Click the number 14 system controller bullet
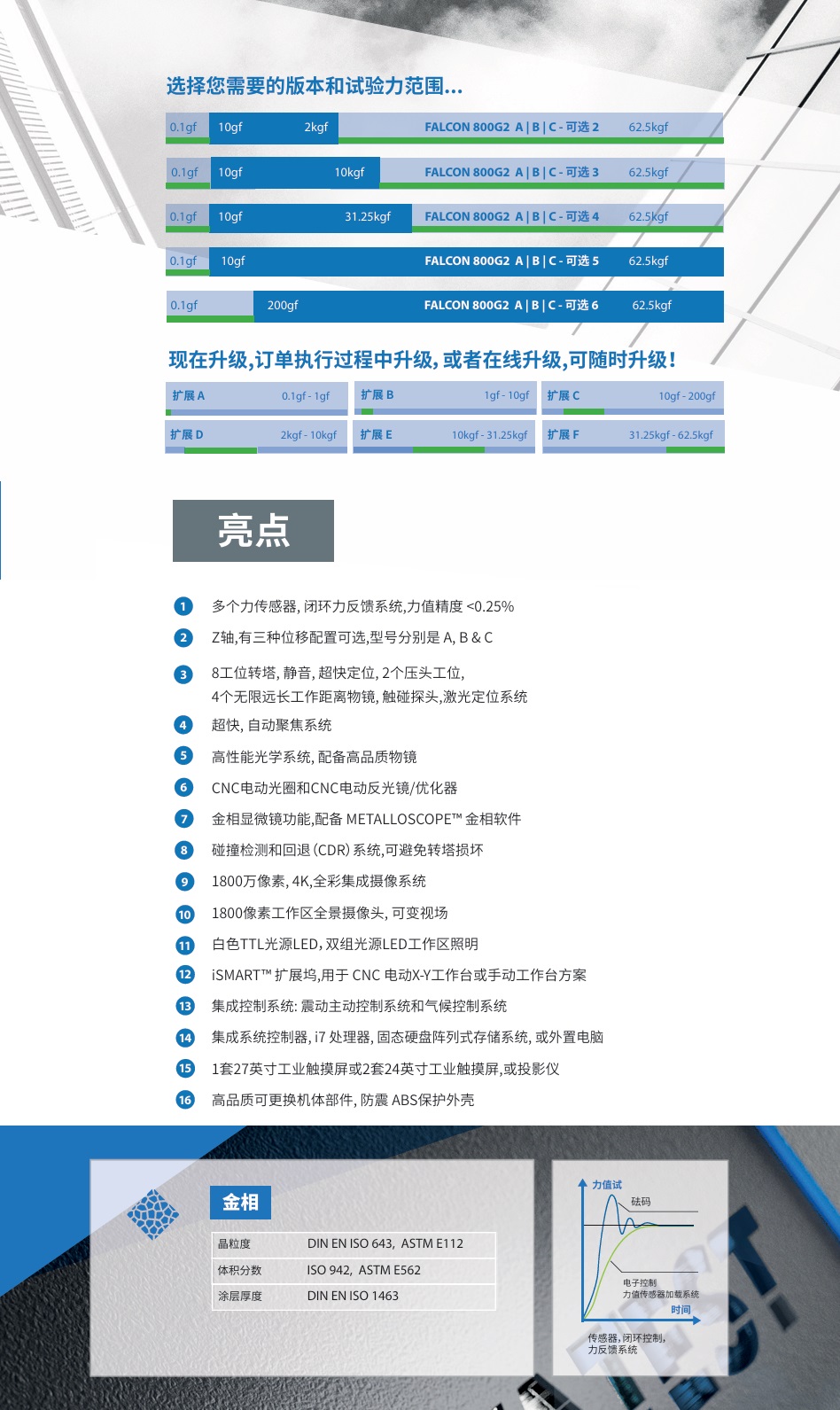The height and width of the screenshot is (1410, 840). pyautogui.click(x=184, y=1037)
